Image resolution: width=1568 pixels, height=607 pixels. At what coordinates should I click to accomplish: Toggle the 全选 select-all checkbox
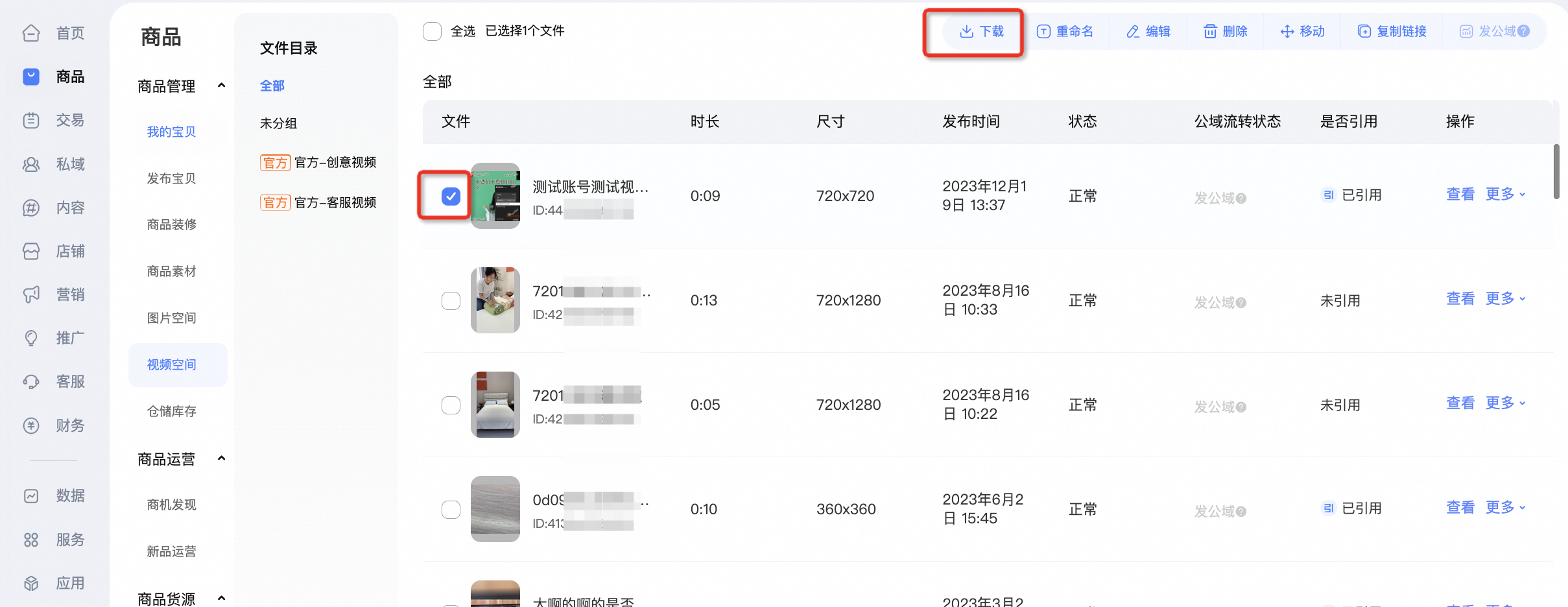(x=432, y=31)
